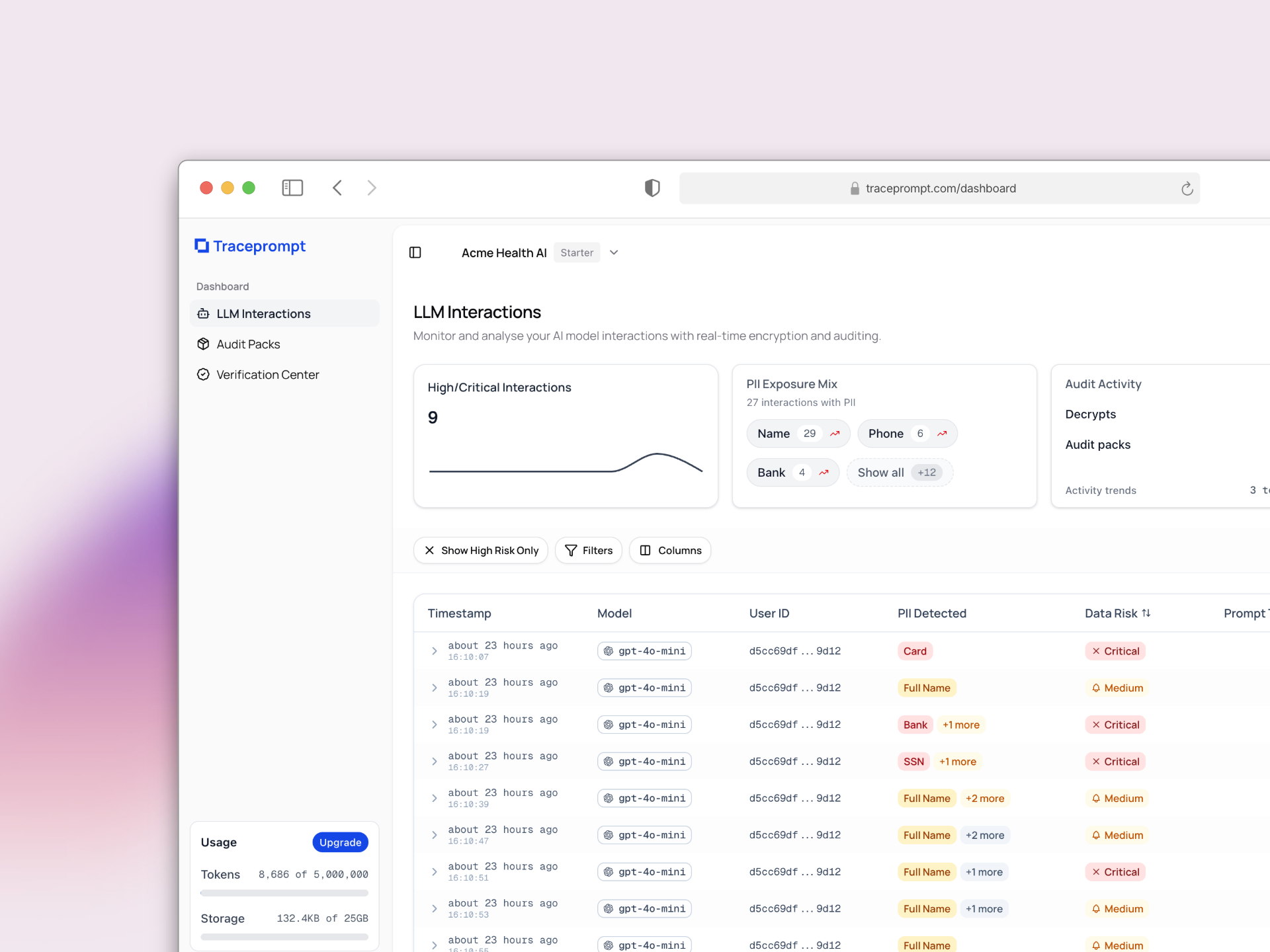Image resolution: width=1270 pixels, height=952 pixels.
Task: Click gpt-4o-mini tag in 16:10:53 row
Action: tap(644, 909)
